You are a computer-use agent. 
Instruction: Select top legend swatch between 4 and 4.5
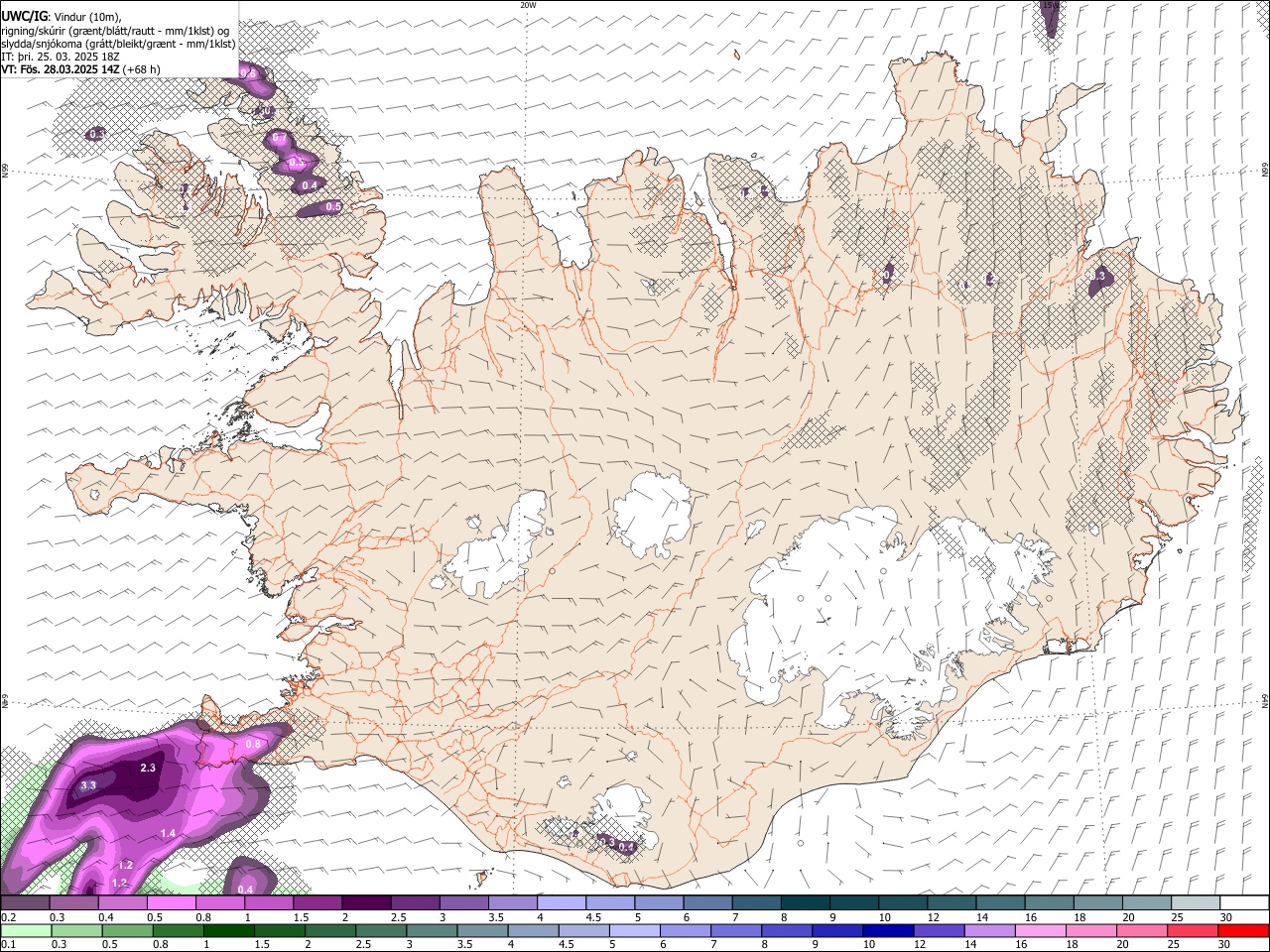click(561, 903)
